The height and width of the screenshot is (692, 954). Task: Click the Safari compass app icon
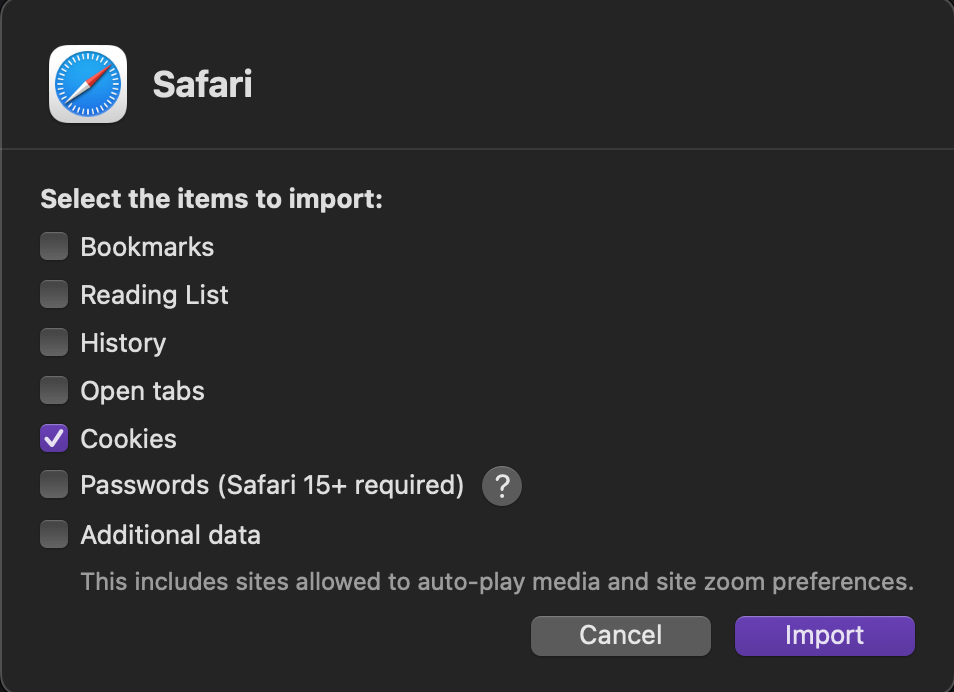88,84
